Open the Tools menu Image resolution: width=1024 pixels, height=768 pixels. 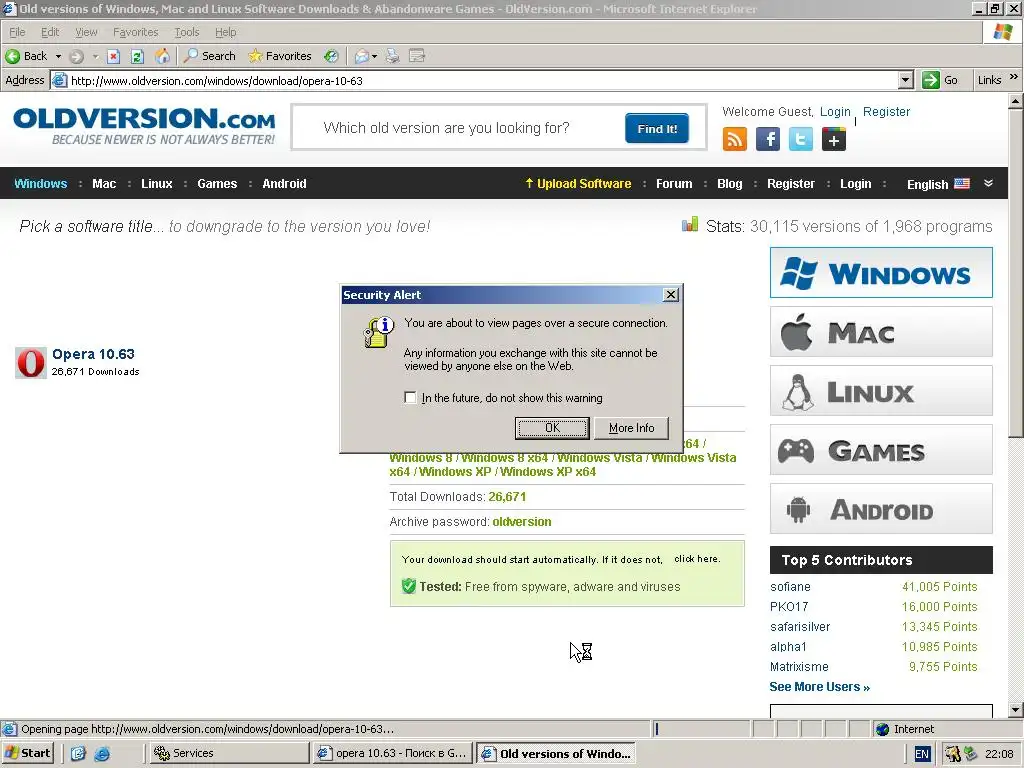(x=187, y=32)
